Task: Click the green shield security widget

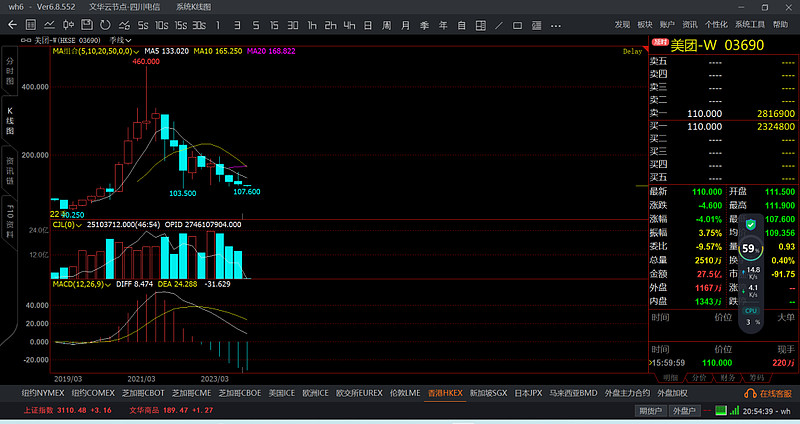Action: pyautogui.click(x=751, y=225)
